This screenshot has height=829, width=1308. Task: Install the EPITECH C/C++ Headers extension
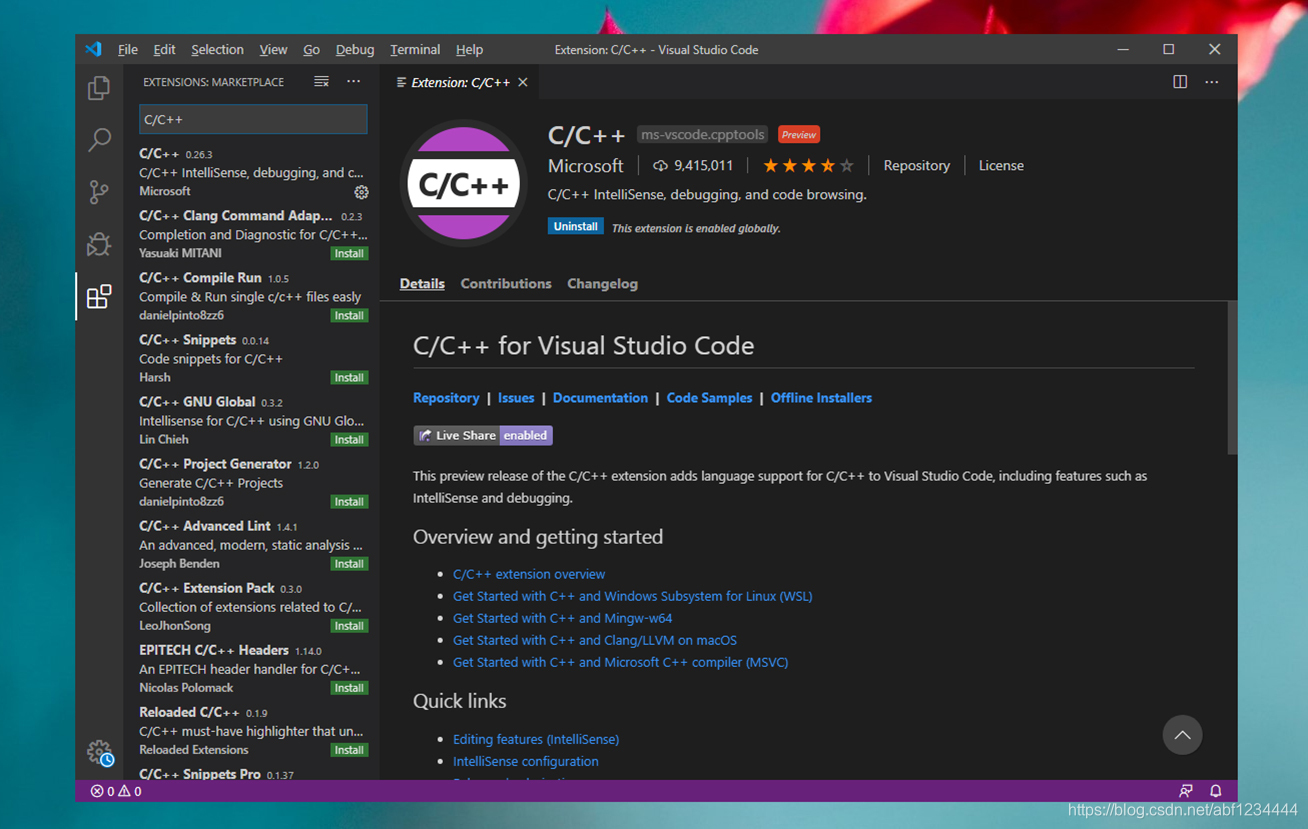pos(349,688)
